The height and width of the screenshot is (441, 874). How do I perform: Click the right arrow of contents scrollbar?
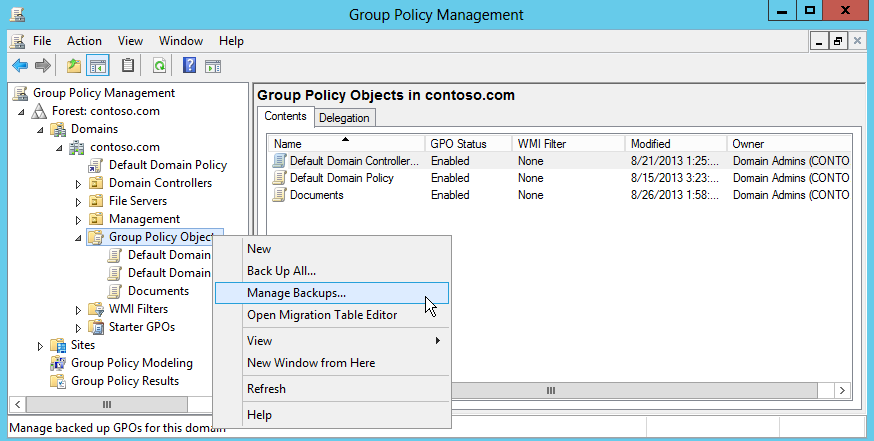(842, 390)
